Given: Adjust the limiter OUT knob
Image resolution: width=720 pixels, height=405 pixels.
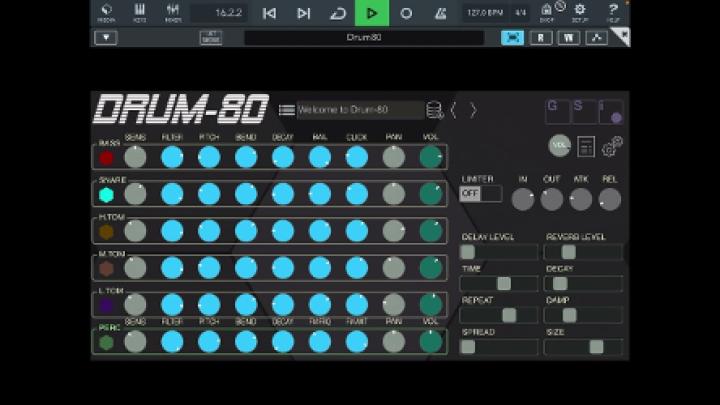Looking at the screenshot, I should pyautogui.click(x=551, y=200).
